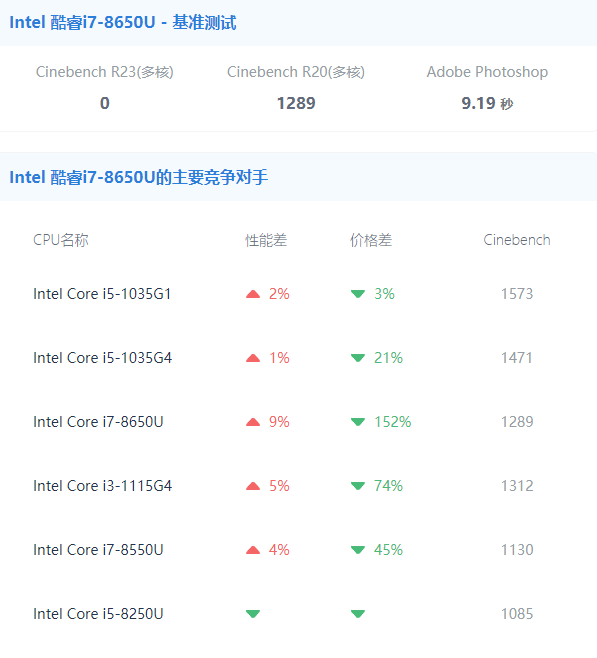Screen dimensions: 597x658
Task: Click the R20 score 1289 in benchmark section
Action: (296, 103)
